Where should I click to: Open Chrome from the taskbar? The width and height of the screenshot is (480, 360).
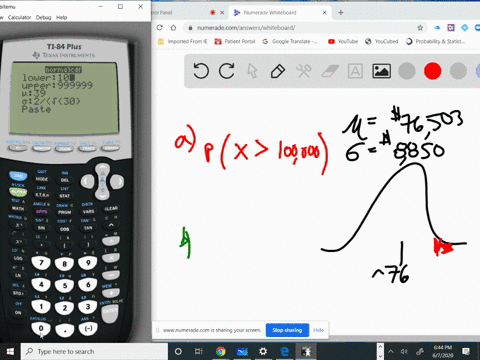[x=220, y=351]
